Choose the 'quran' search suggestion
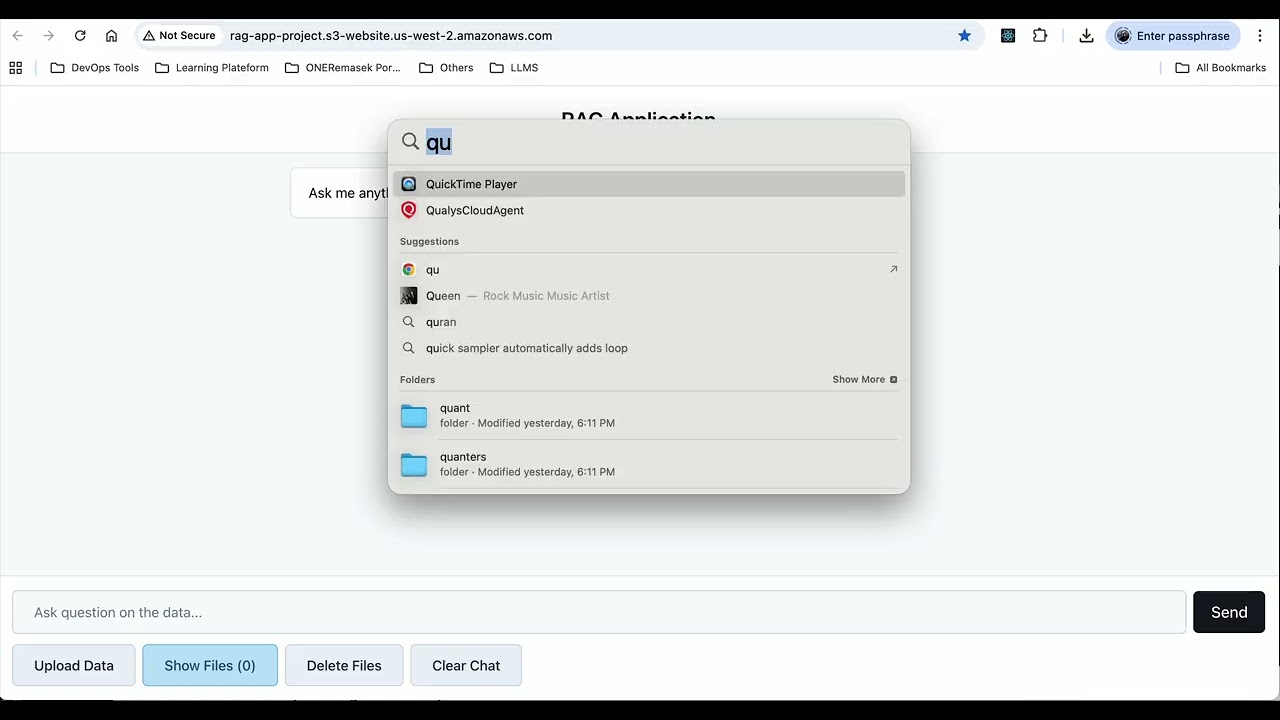The width and height of the screenshot is (1280, 720). [x=649, y=322]
